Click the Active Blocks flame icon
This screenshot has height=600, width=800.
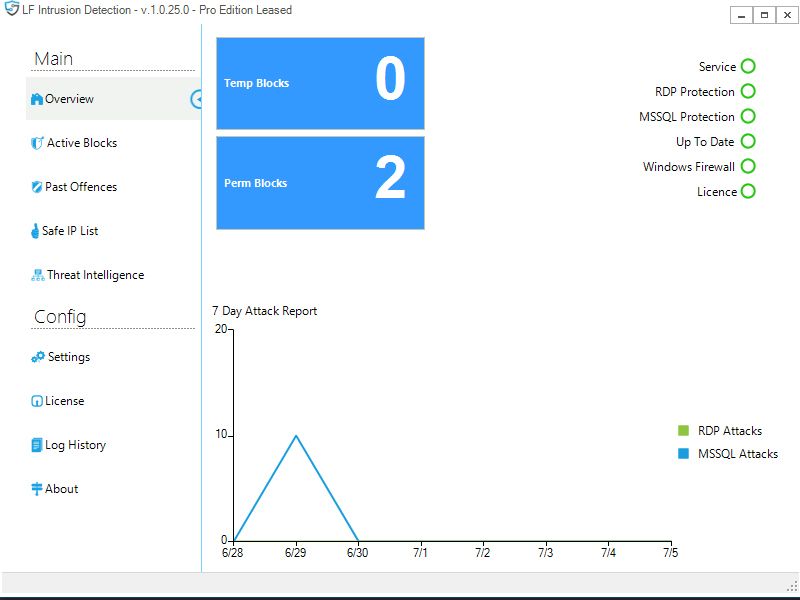35,143
